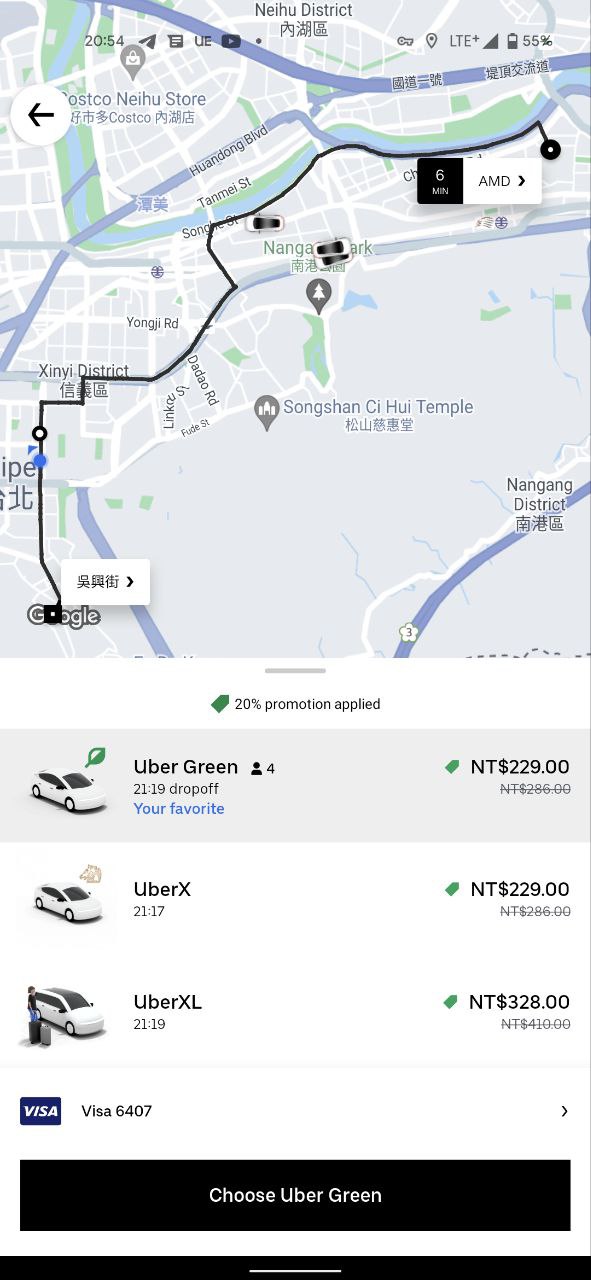The width and height of the screenshot is (591, 1280).
Task: Expand payment options with Visa 6407 chevron
Action: coord(564,1111)
